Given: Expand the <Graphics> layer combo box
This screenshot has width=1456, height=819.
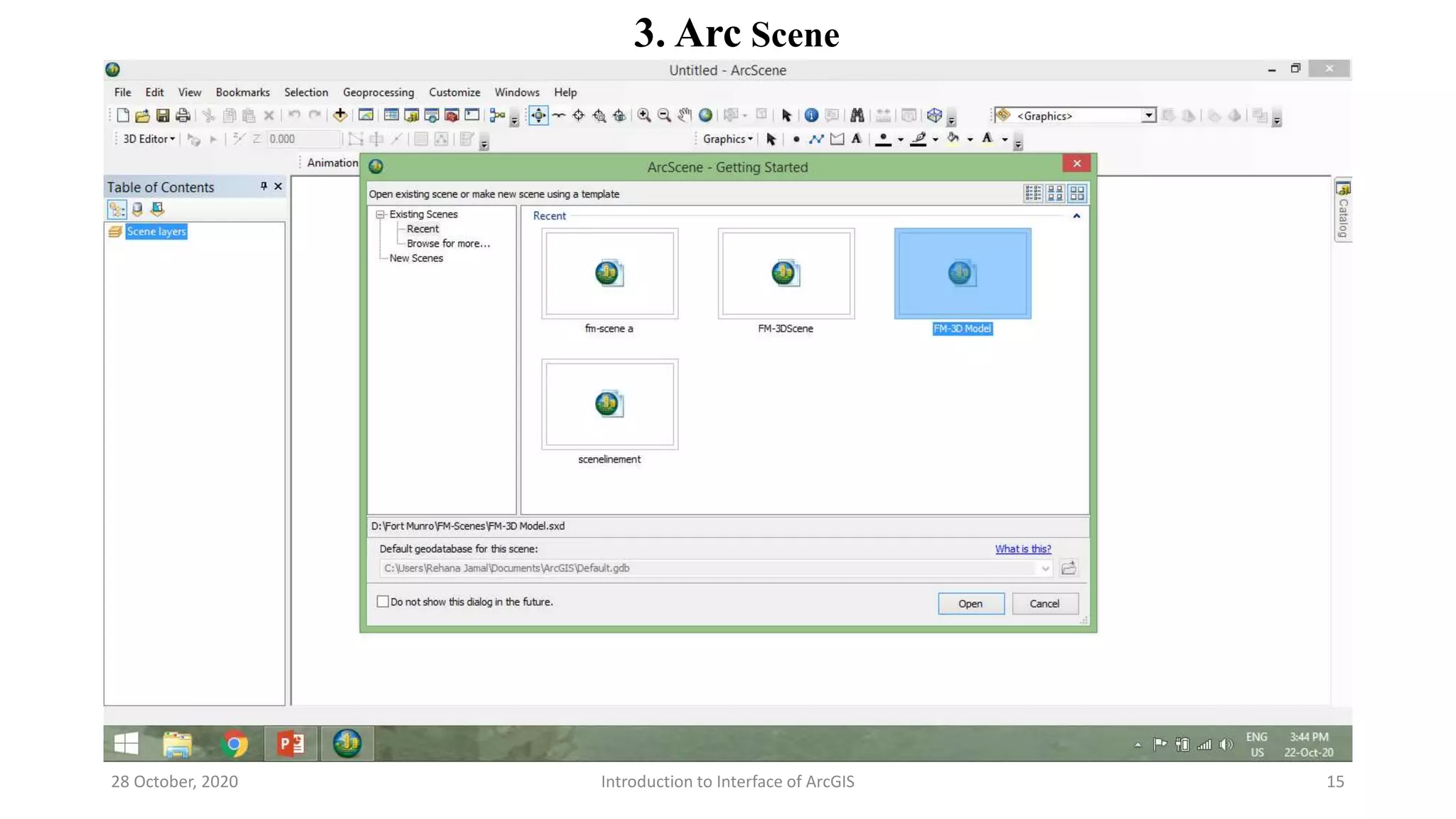Looking at the screenshot, I should [1148, 115].
